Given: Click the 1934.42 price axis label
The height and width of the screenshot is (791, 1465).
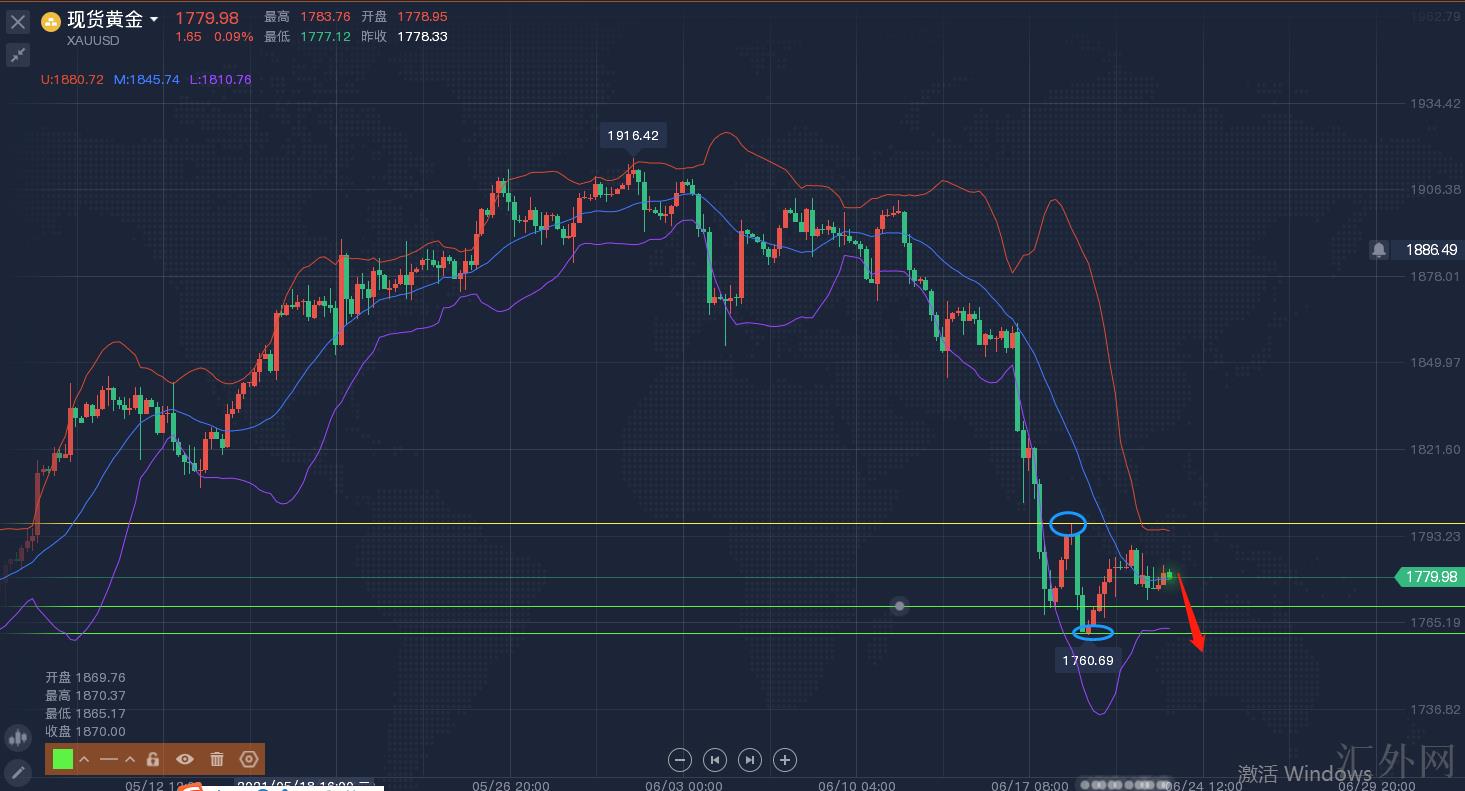Looking at the screenshot, I should [1434, 103].
